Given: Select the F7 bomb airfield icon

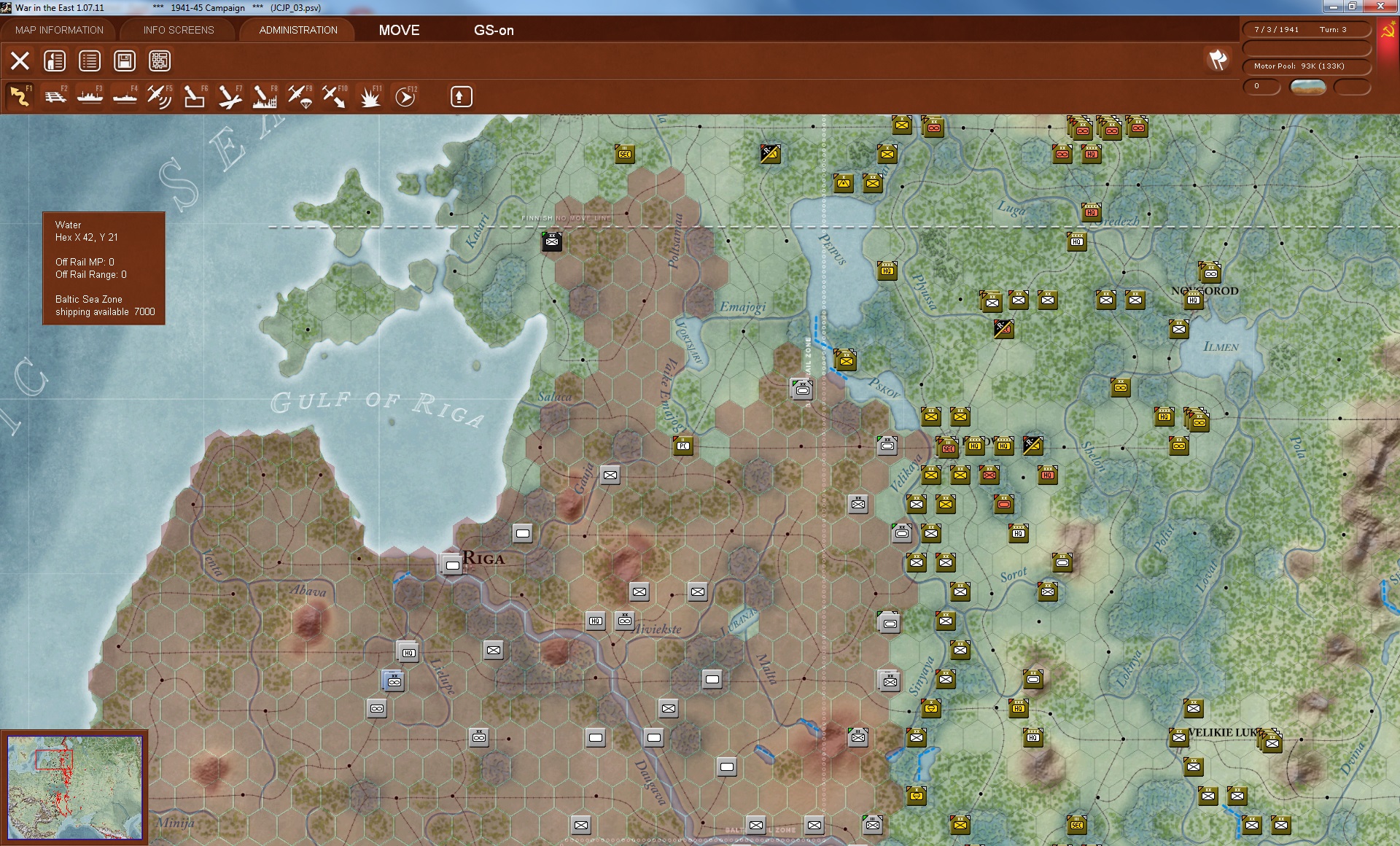Looking at the screenshot, I should click(230, 96).
